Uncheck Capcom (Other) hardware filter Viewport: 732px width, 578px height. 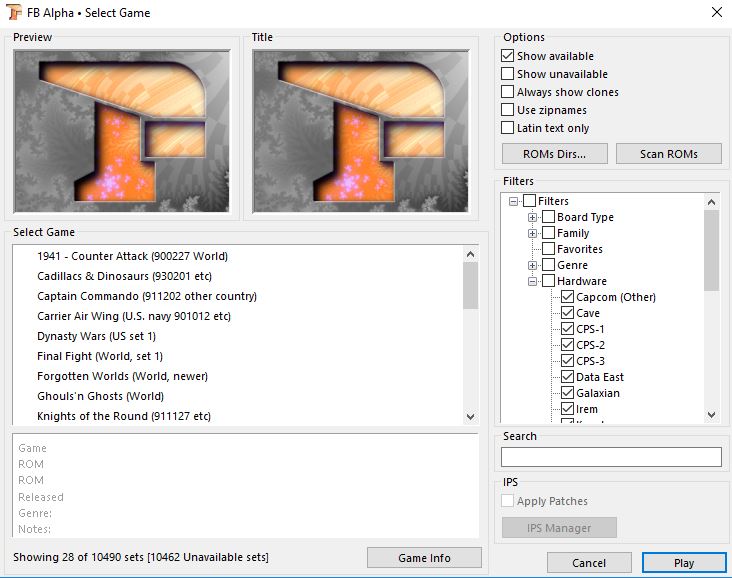pos(567,297)
